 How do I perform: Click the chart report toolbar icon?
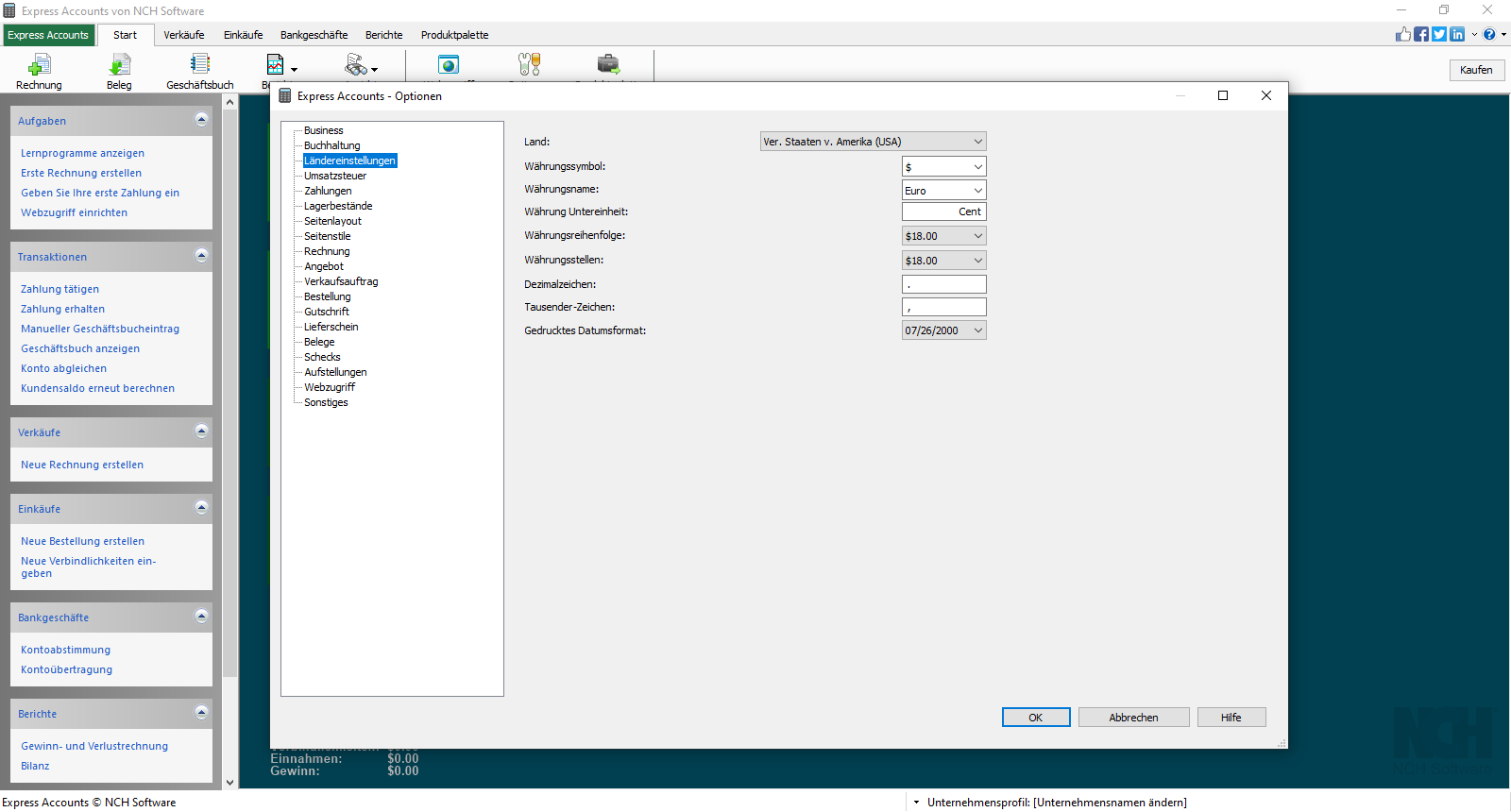point(275,64)
